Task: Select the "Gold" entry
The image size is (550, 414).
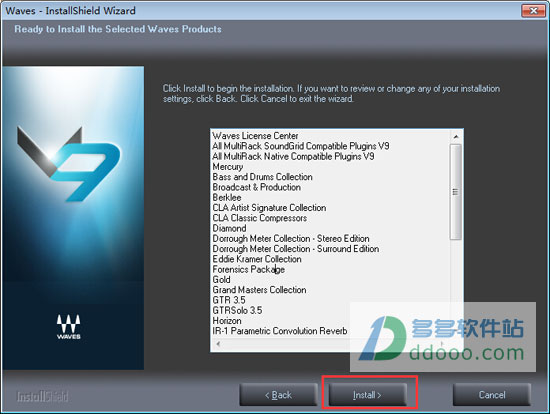Action: (x=221, y=280)
